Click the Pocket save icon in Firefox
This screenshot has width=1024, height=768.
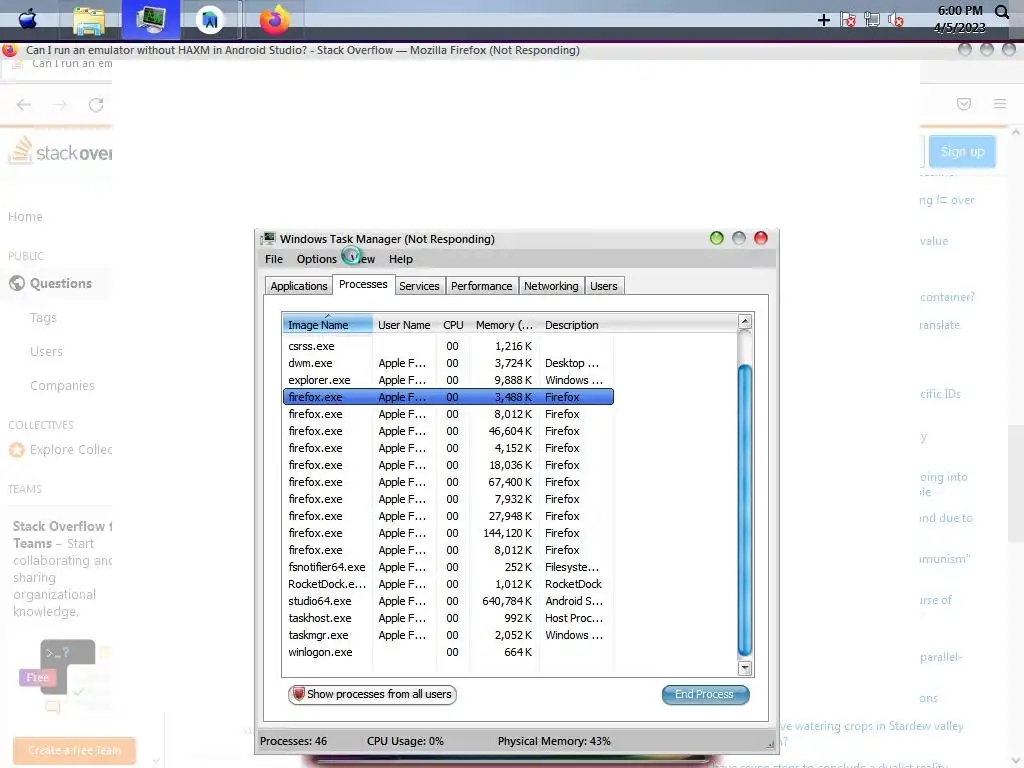point(964,104)
